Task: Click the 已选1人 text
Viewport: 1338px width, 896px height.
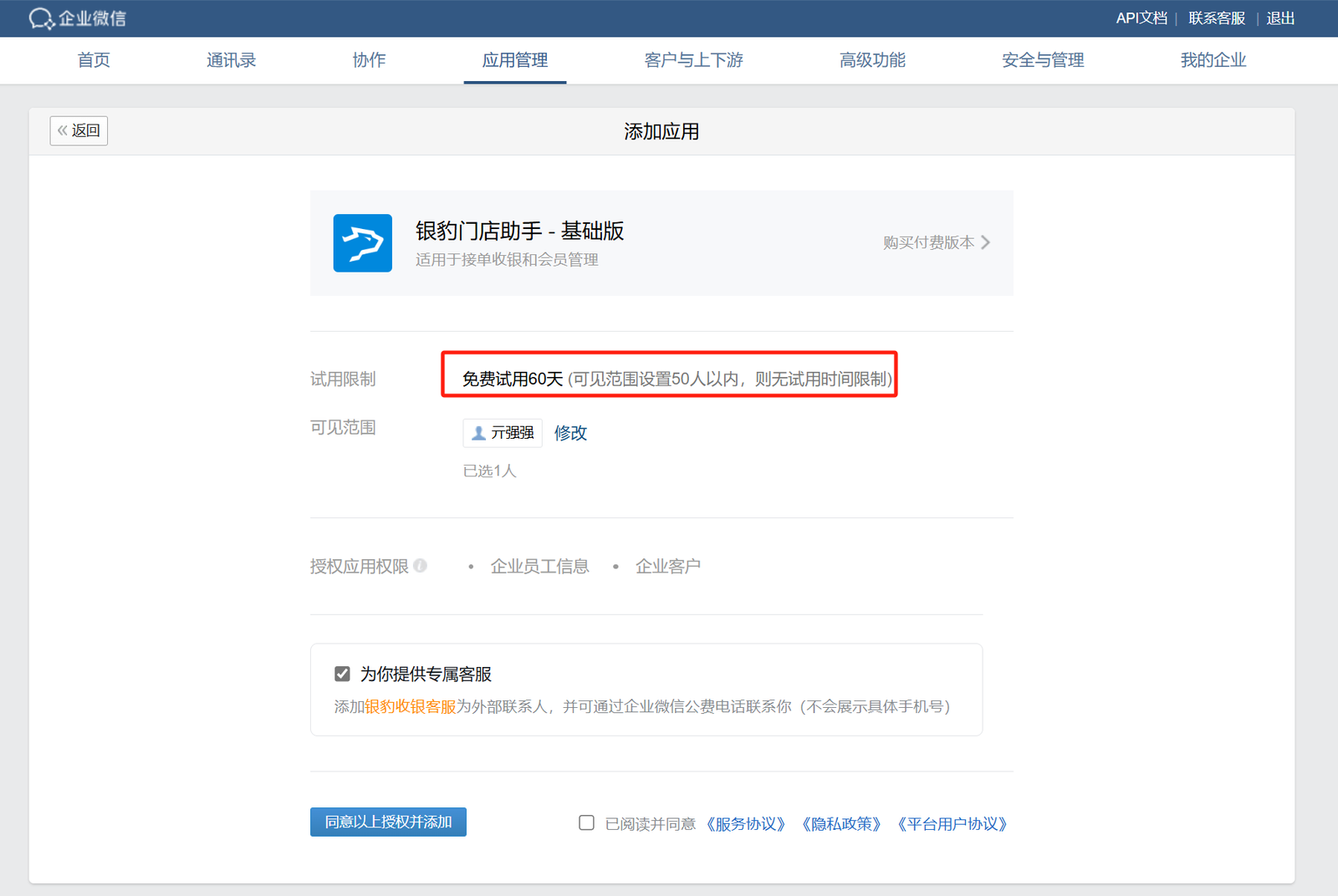Action: point(490,471)
